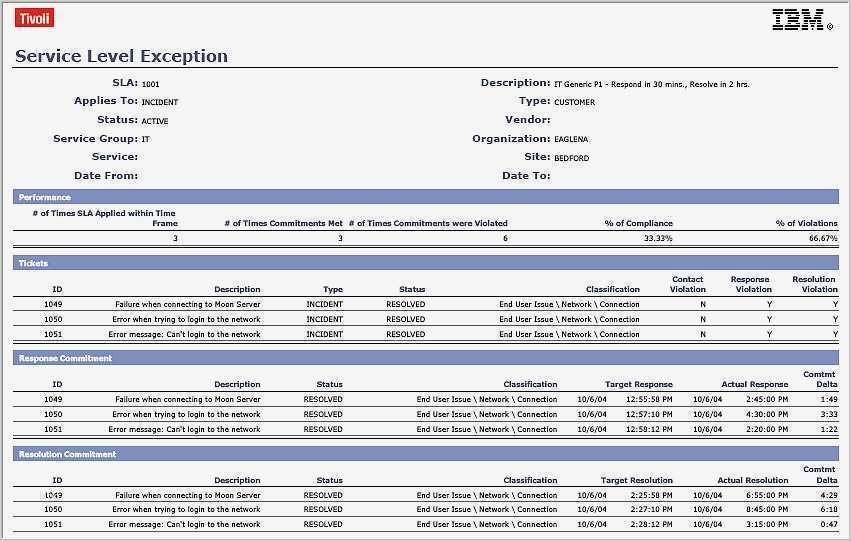This screenshot has width=851, height=541.
Task: Click ticket ID 1051 in the Tickets table
Action: click(53, 334)
